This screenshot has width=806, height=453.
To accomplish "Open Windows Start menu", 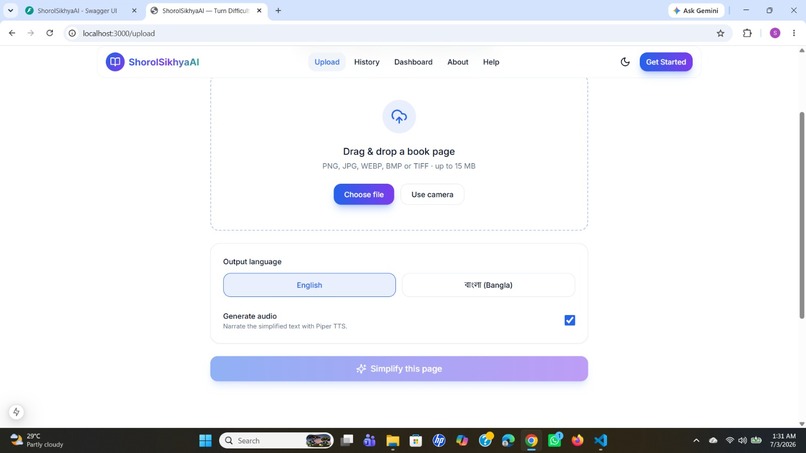I will pyautogui.click(x=205, y=441).
